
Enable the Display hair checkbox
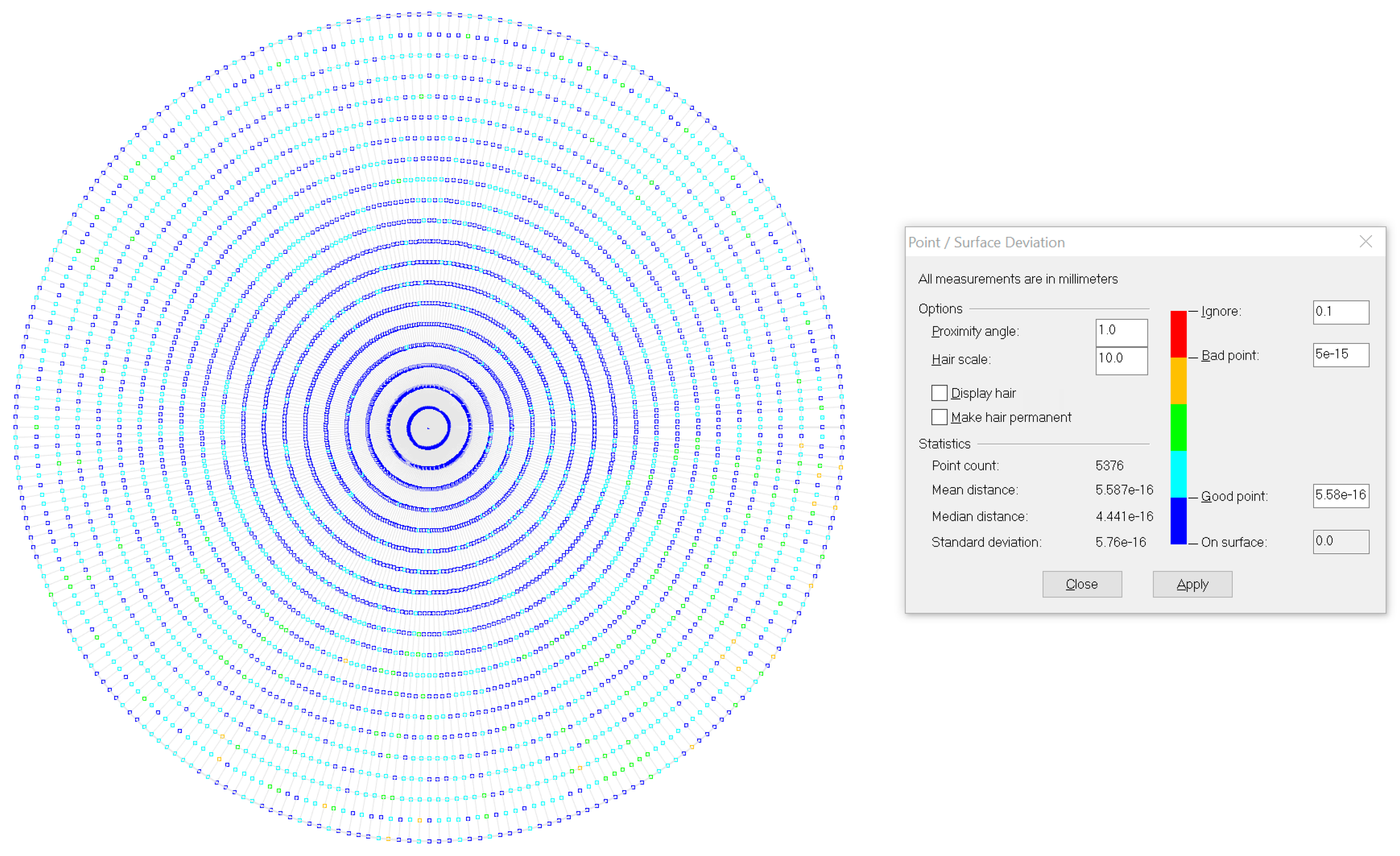[x=939, y=393]
